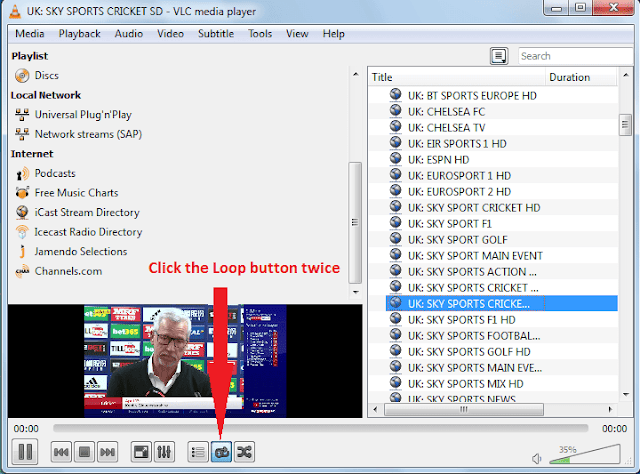Sort playlist by Title column header
640x474 pixels.
pos(457,77)
